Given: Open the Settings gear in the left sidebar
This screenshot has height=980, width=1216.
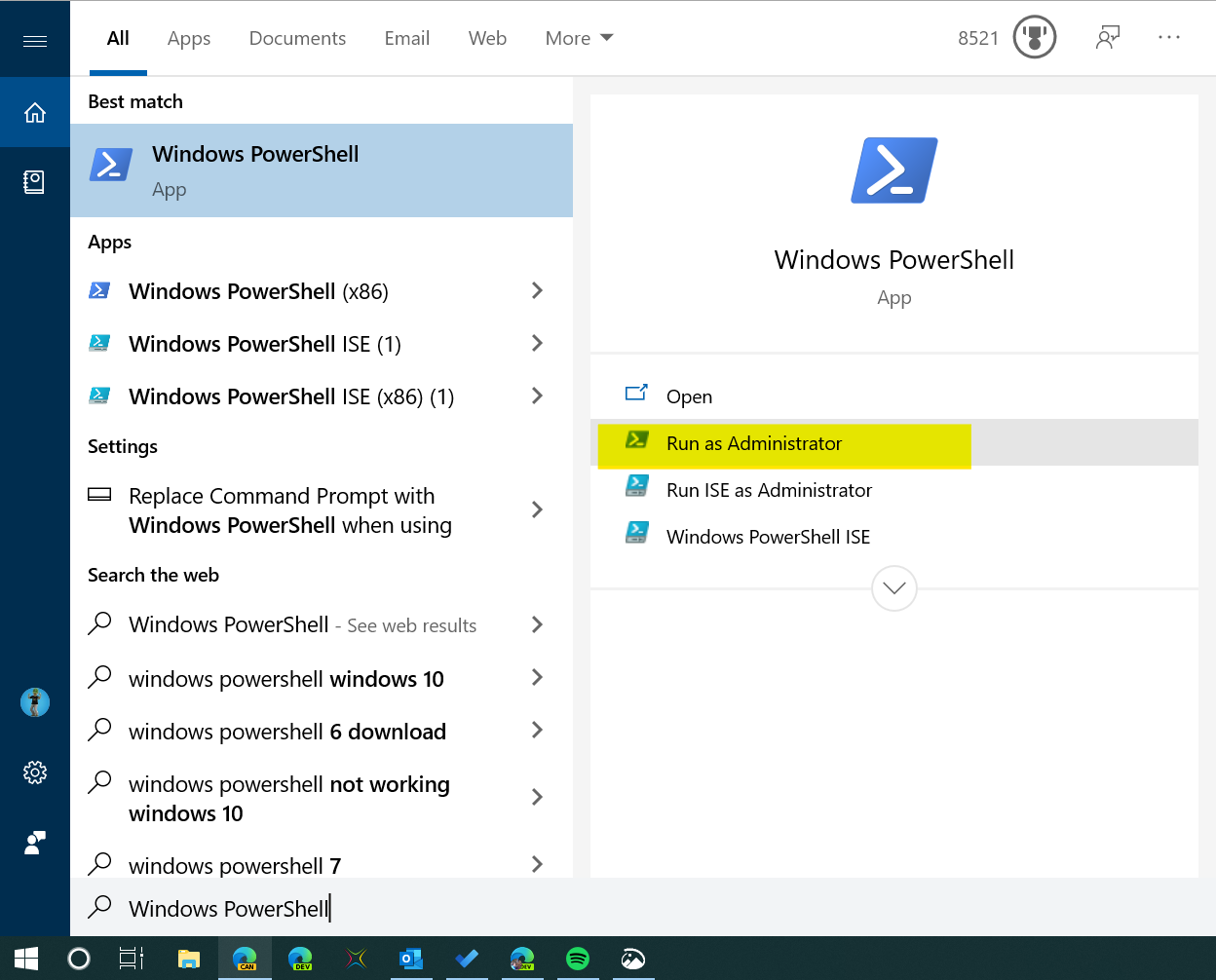Looking at the screenshot, I should pyautogui.click(x=35, y=773).
